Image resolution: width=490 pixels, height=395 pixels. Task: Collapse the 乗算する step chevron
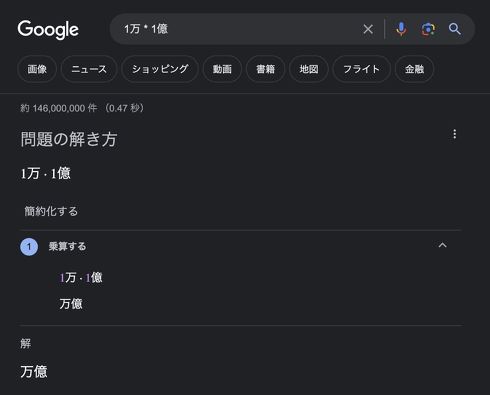pos(442,245)
